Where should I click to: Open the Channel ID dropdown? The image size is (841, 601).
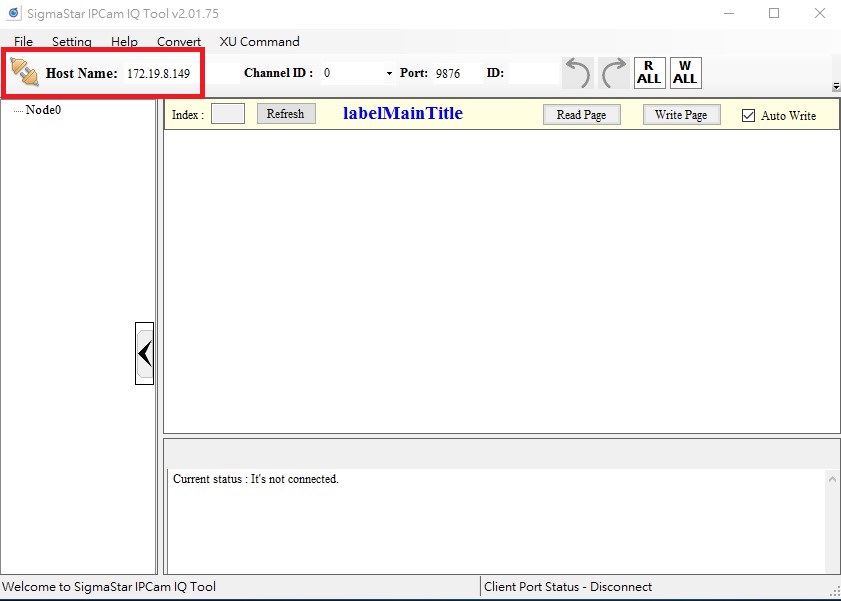[x=389, y=74]
